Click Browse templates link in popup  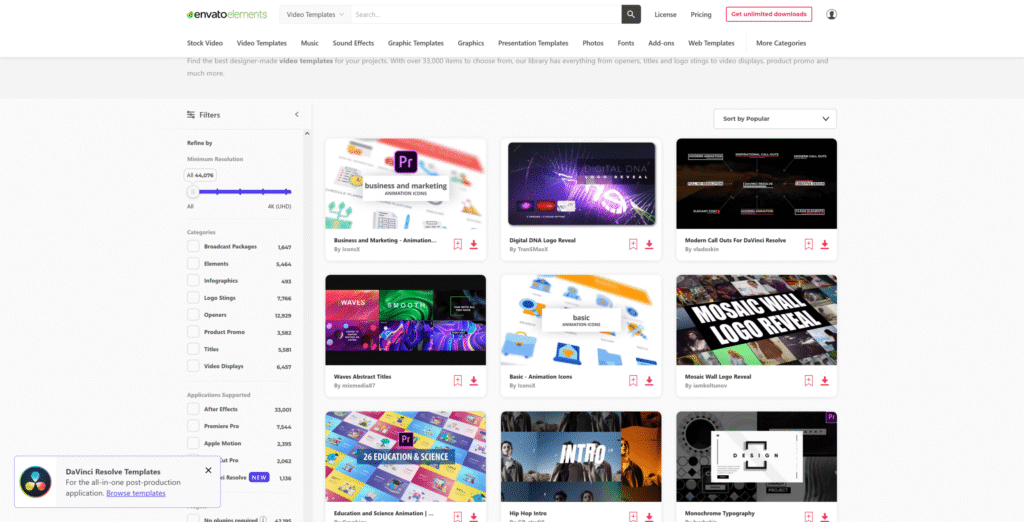click(136, 493)
